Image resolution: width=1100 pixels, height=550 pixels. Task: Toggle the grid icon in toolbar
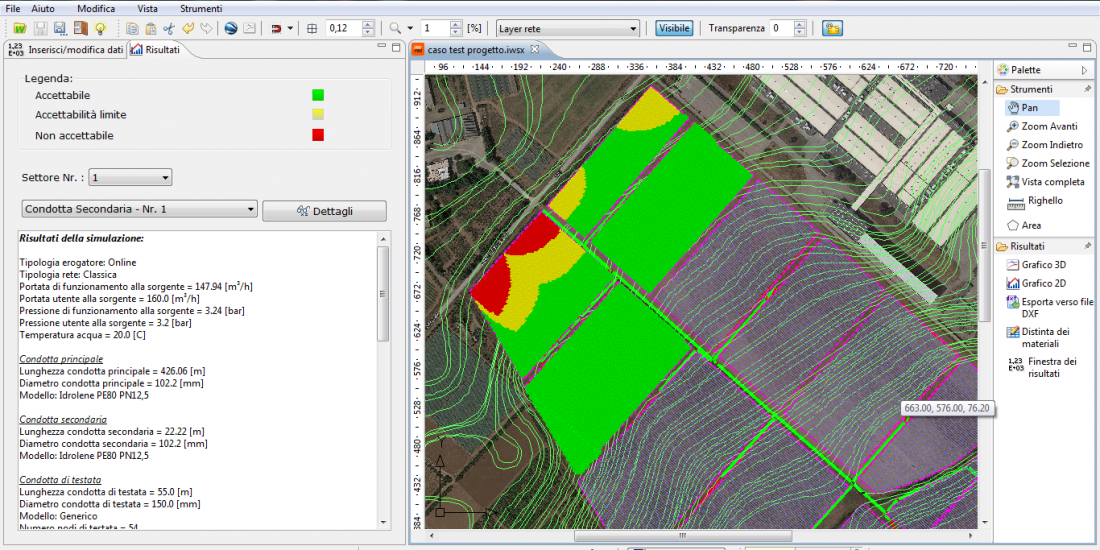(312, 28)
